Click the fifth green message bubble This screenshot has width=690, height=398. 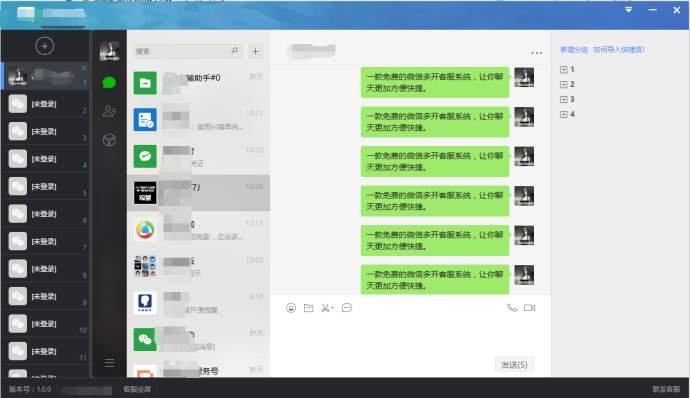(435, 240)
